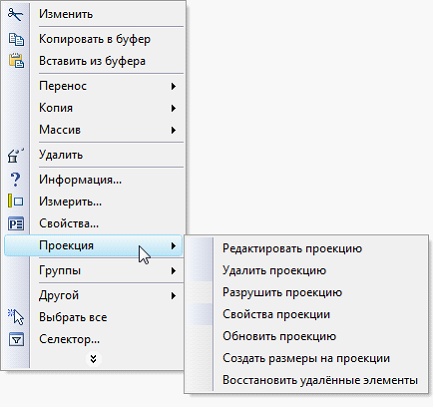Click the paste-from-clipboard icon

click(x=16, y=61)
